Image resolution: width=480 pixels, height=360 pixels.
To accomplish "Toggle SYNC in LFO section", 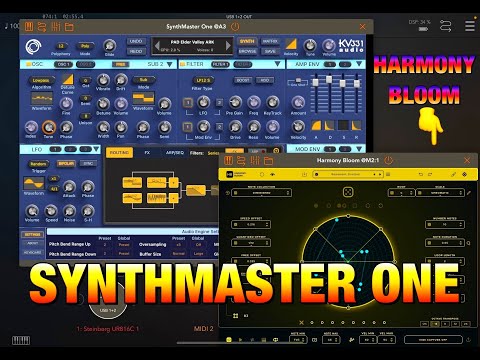I will click(x=88, y=163).
